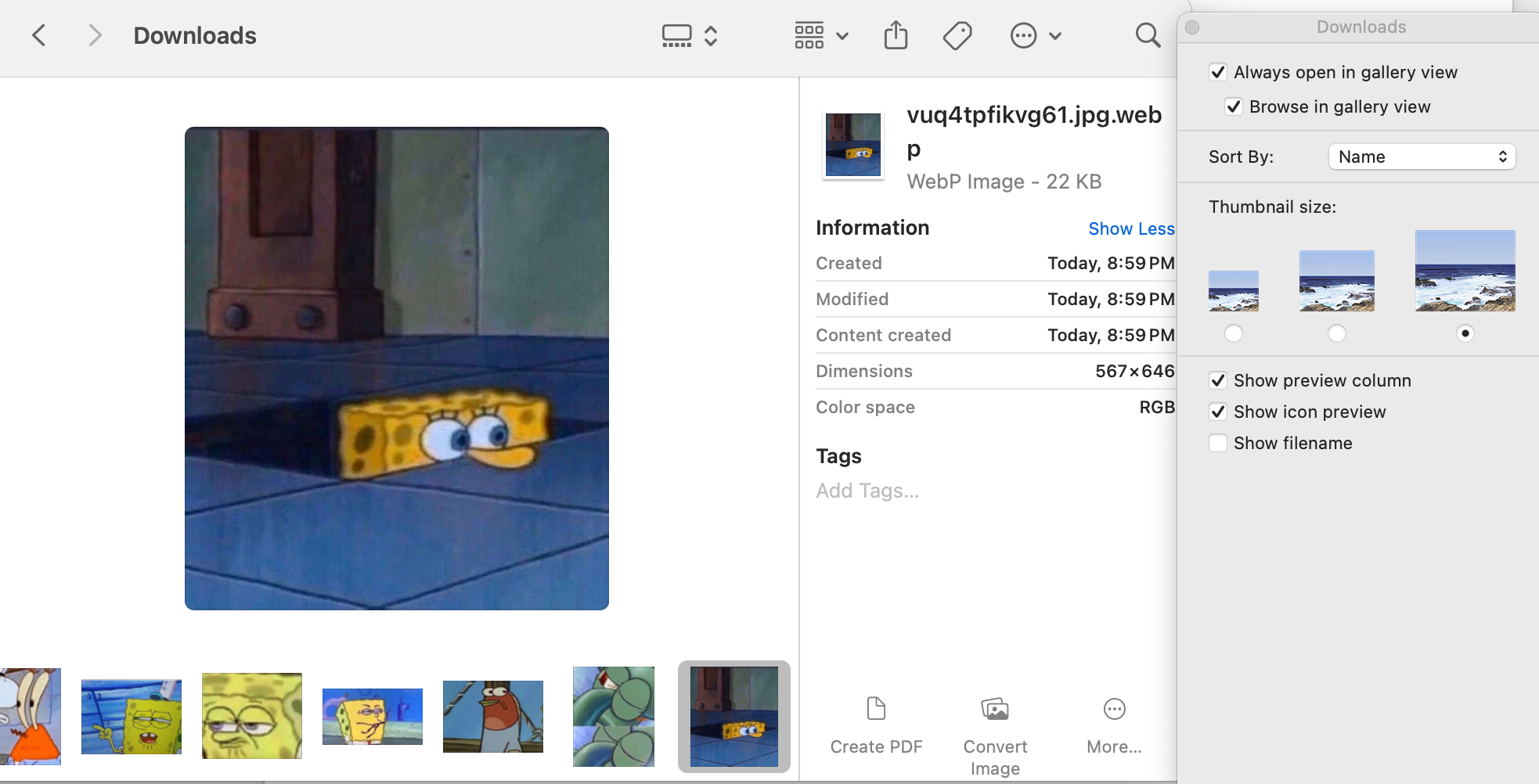The image size is (1539, 784).
Task: Click the grayed-out forward navigation arrow
Action: tap(96, 35)
